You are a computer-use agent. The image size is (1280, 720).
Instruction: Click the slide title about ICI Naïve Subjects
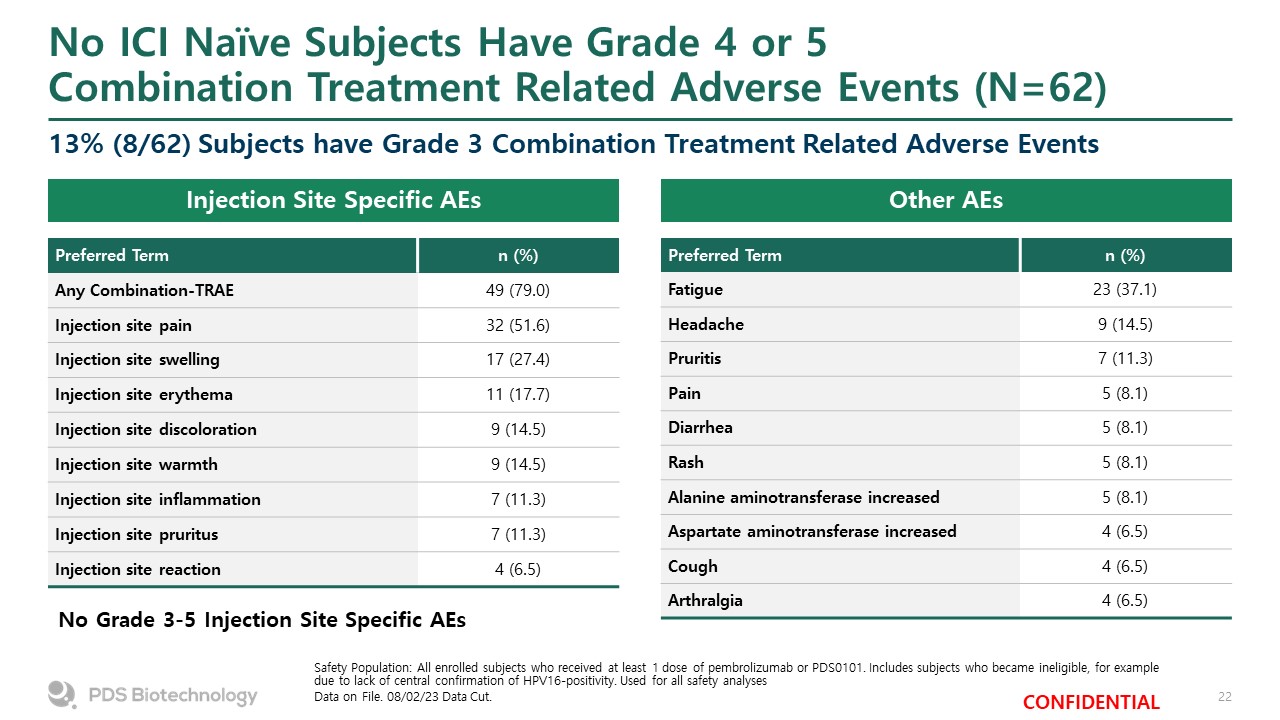(578, 65)
